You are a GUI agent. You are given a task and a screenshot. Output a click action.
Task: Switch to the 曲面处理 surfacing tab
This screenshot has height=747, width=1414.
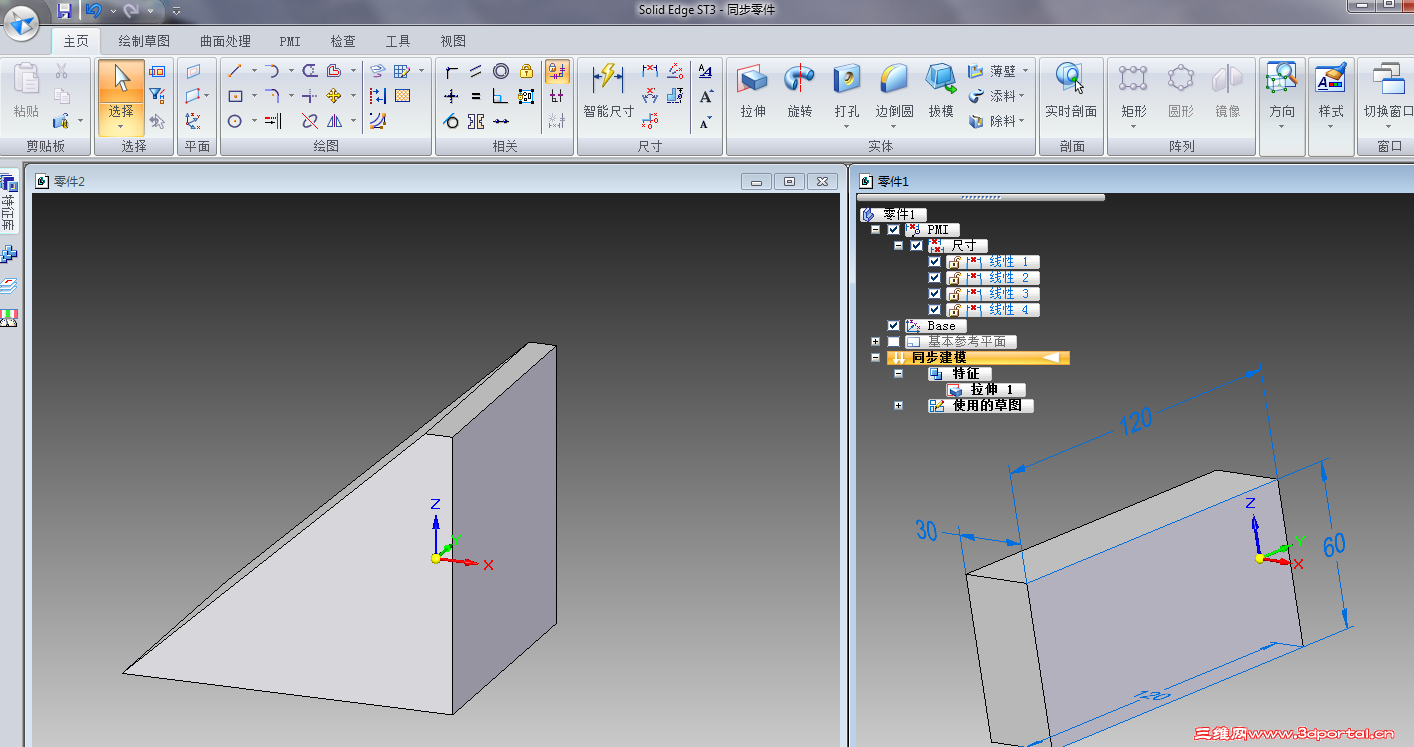[225, 41]
